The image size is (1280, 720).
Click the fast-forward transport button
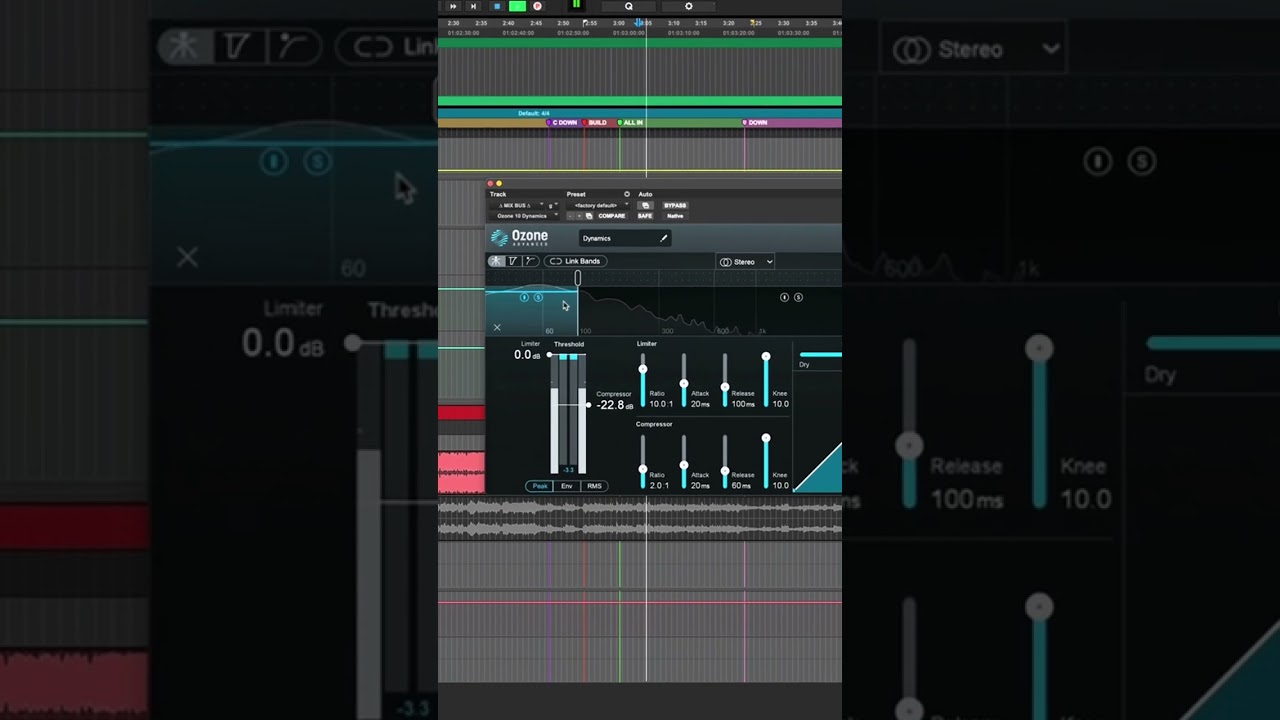coord(453,6)
